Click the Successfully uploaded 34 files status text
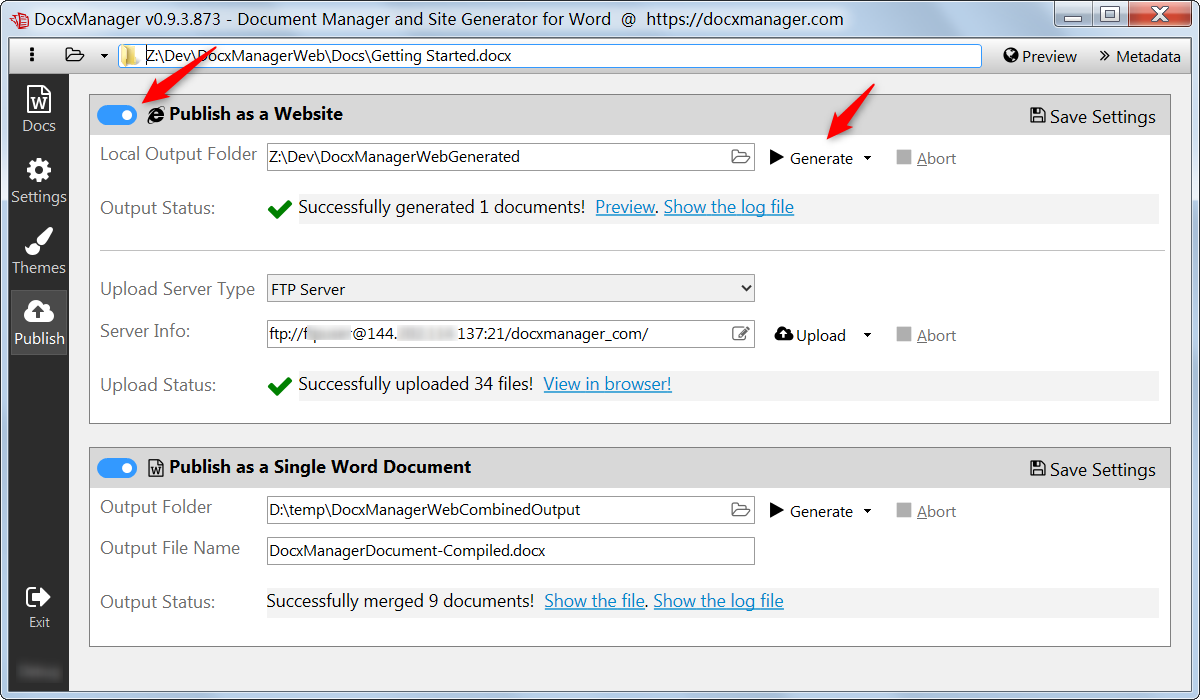The width and height of the screenshot is (1200, 700). click(416, 384)
